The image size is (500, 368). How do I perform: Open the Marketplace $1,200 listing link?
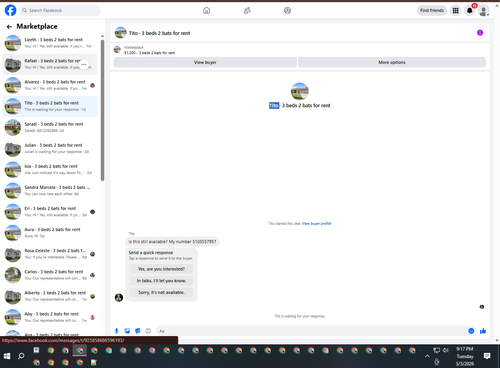coord(149,50)
